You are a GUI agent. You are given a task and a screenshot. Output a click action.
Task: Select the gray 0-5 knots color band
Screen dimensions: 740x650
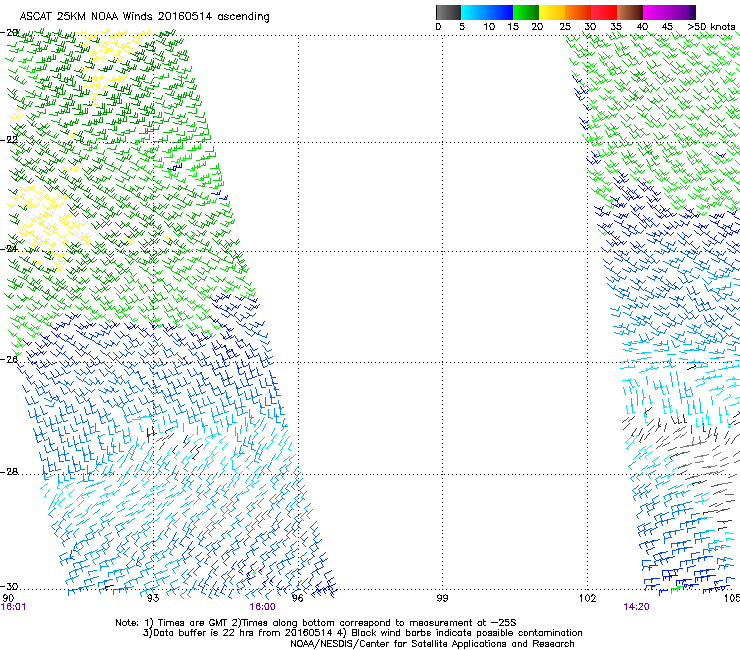click(x=448, y=12)
